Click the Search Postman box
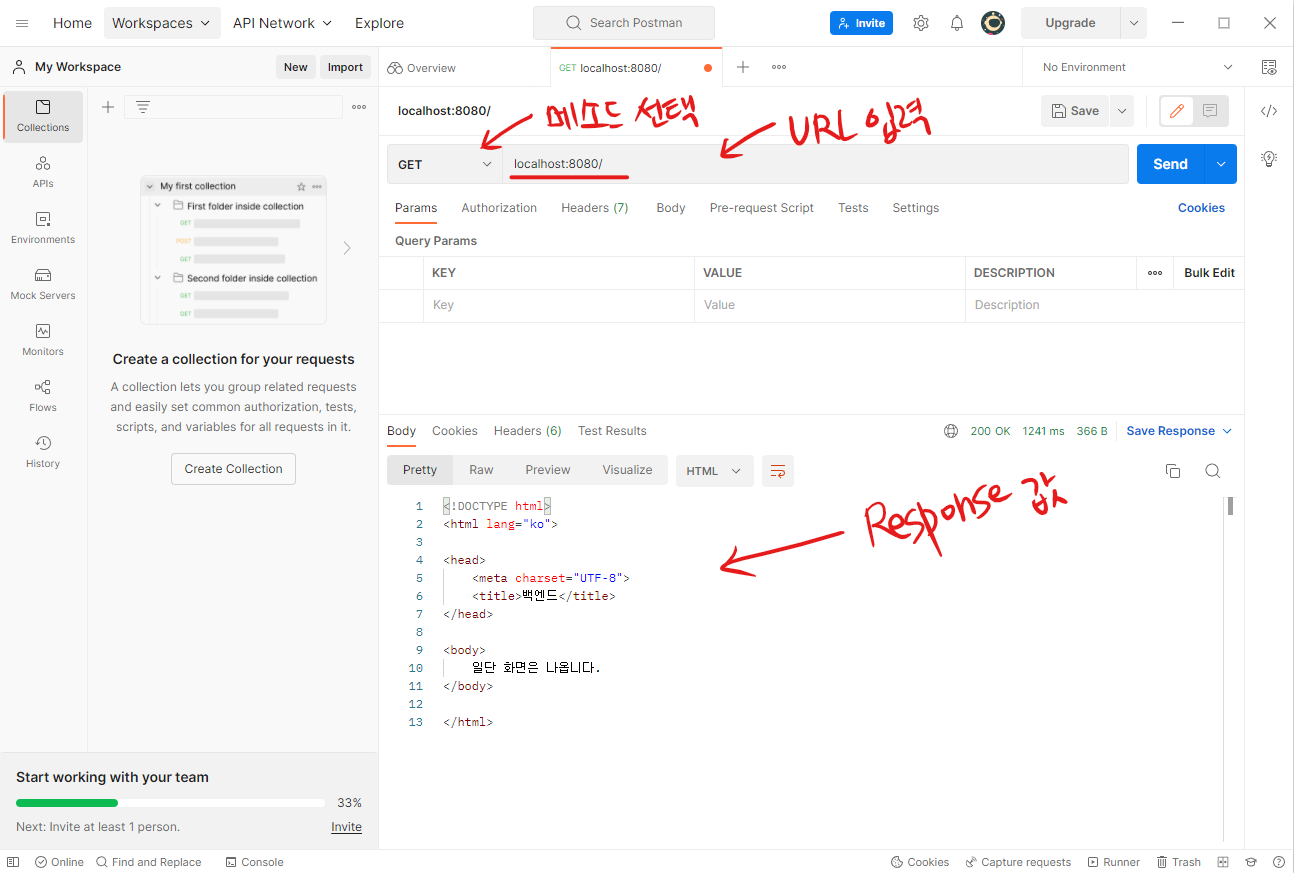Image resolution: width=1294 pixels, height=873 pixels. click(624, 23)
